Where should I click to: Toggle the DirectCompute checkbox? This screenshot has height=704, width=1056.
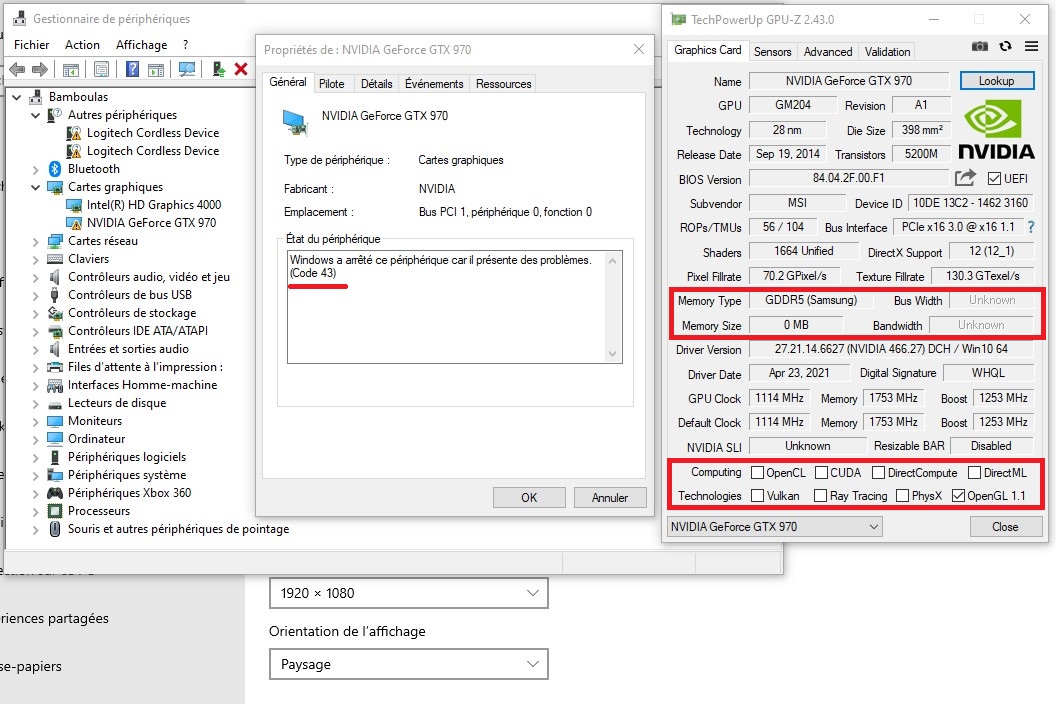click(878, 473)
